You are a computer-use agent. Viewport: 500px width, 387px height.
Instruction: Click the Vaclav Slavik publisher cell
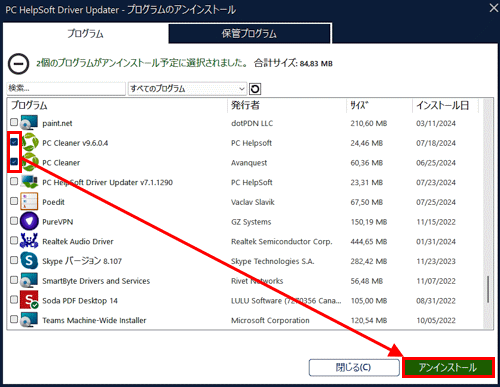pos(253,202)
